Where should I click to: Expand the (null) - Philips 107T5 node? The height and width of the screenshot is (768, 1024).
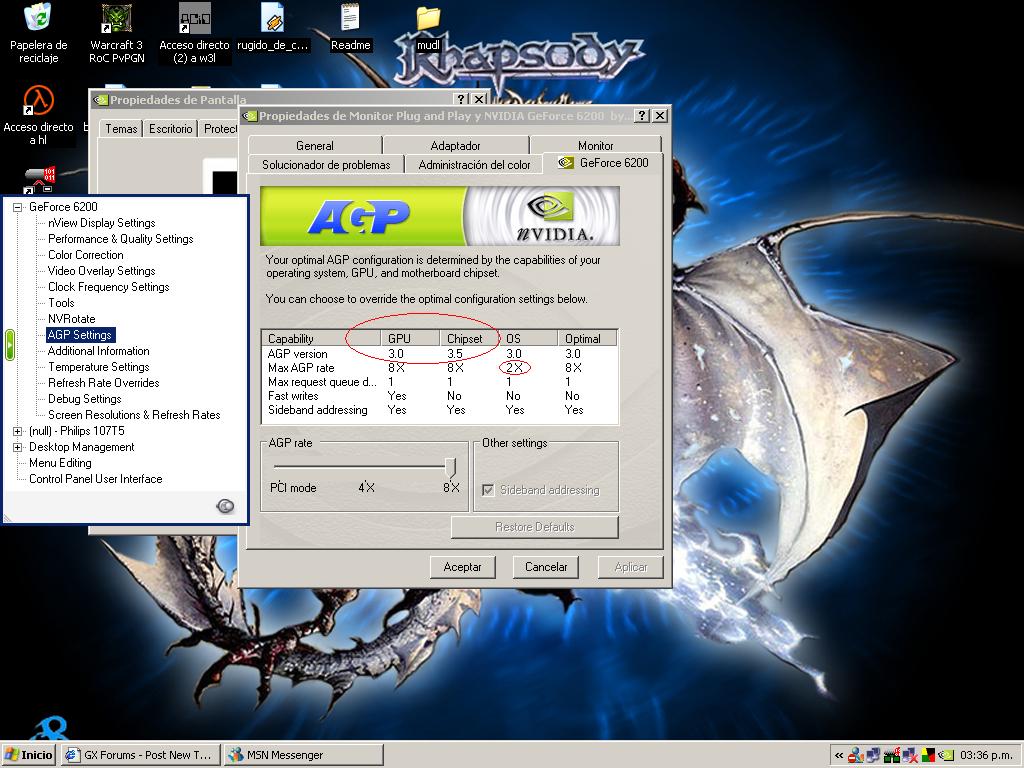pyautogui.click(x=18, y=431)
